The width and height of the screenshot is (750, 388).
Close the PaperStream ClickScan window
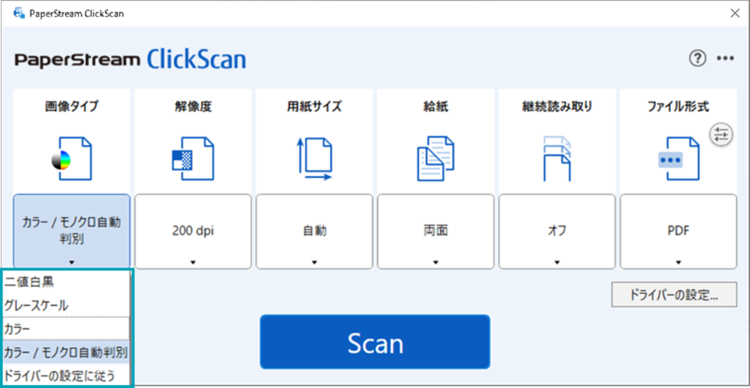pyautogui.click(x=735, y=13)
